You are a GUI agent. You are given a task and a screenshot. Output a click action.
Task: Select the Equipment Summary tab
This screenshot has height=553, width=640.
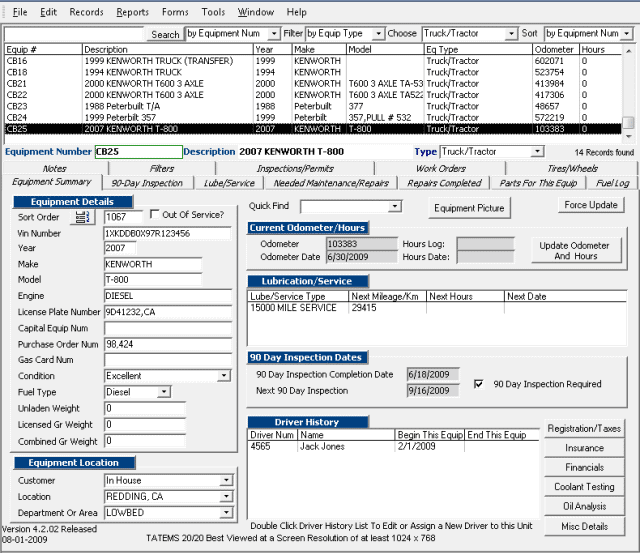click(x=51, y=182)
